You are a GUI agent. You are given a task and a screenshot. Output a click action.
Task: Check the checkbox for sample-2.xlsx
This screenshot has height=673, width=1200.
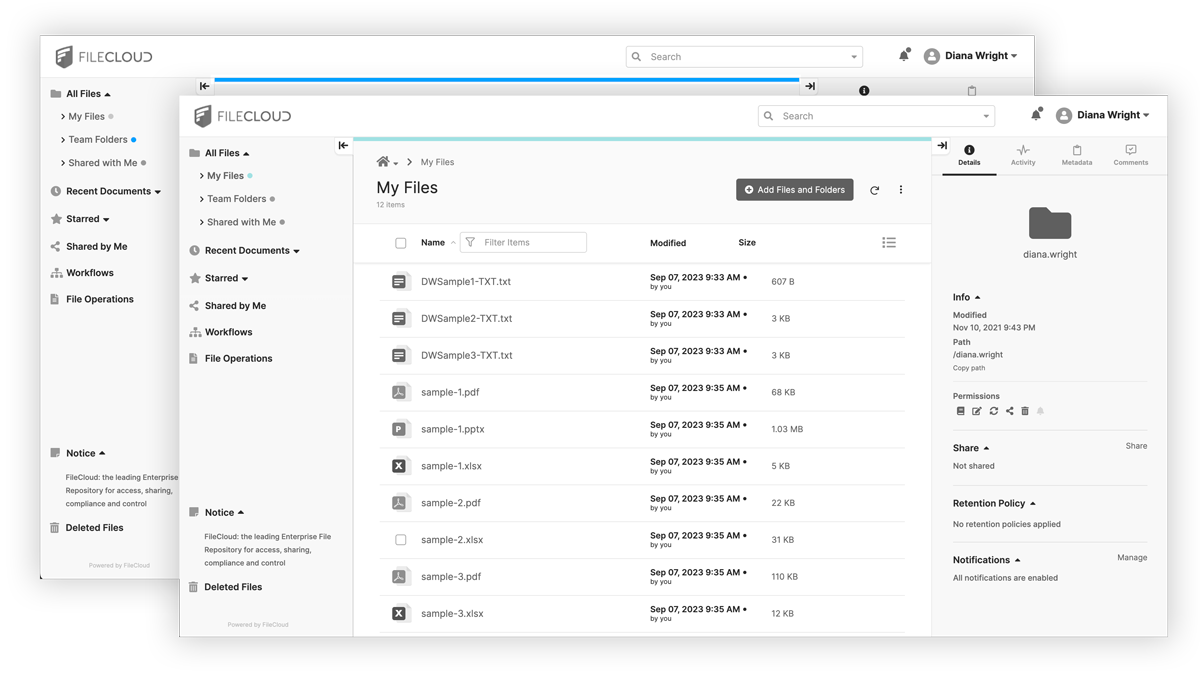pos(400,539)
